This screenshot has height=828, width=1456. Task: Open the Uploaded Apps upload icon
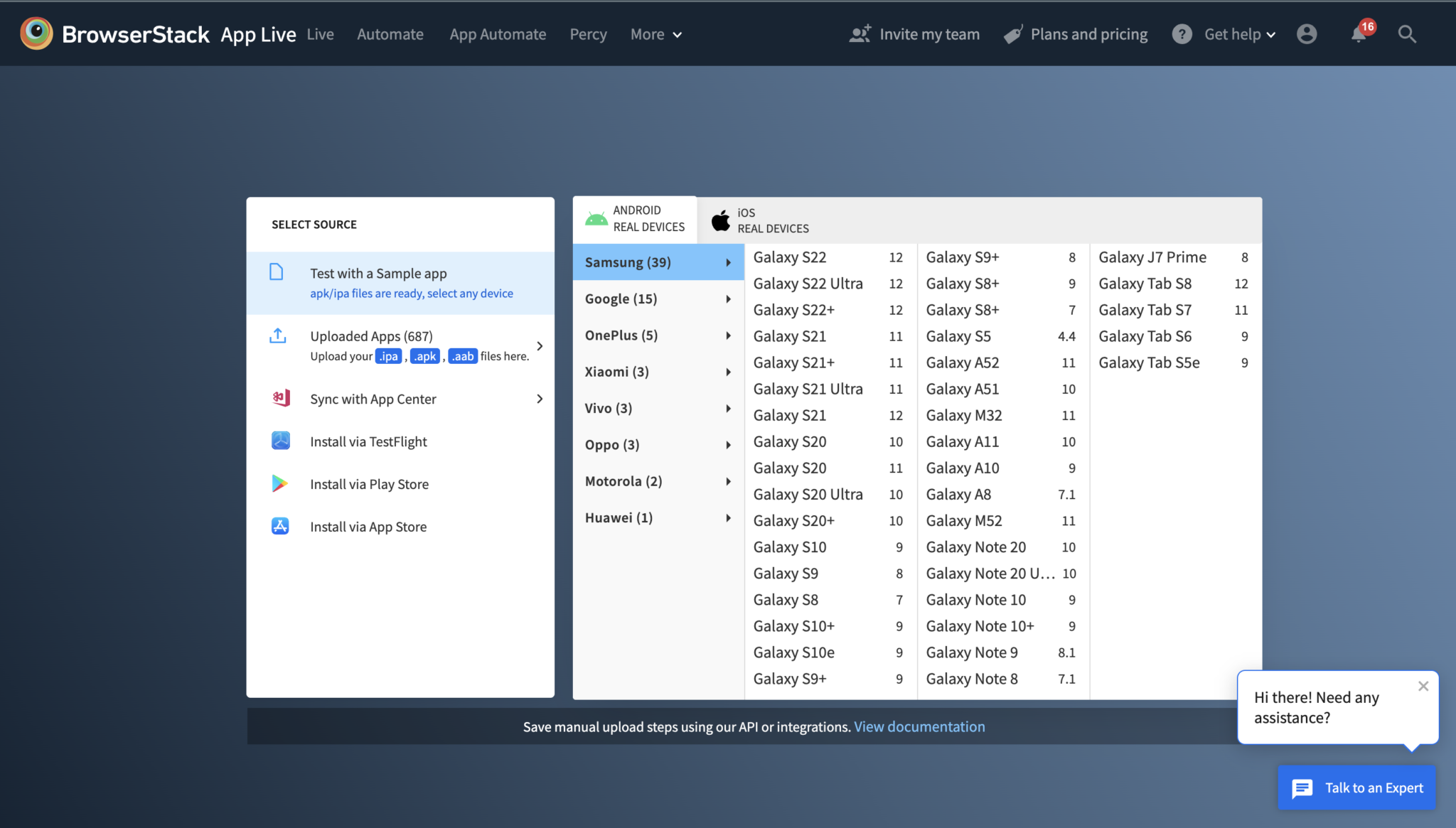tap(278, 335)
